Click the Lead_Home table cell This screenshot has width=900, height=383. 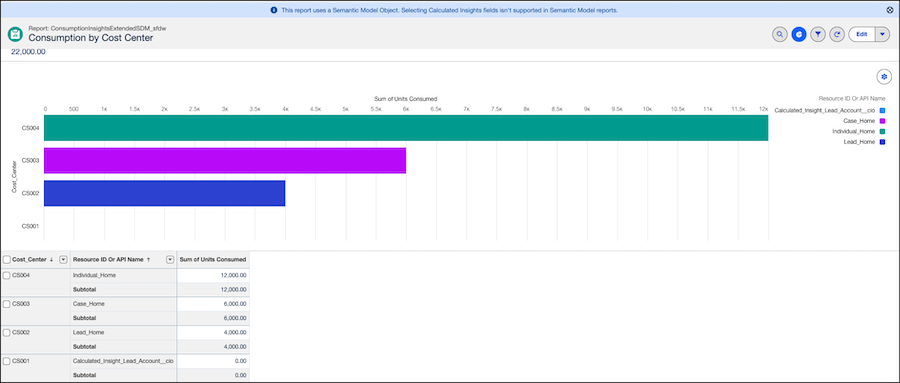pyautogui.click(x=123, y=332)
